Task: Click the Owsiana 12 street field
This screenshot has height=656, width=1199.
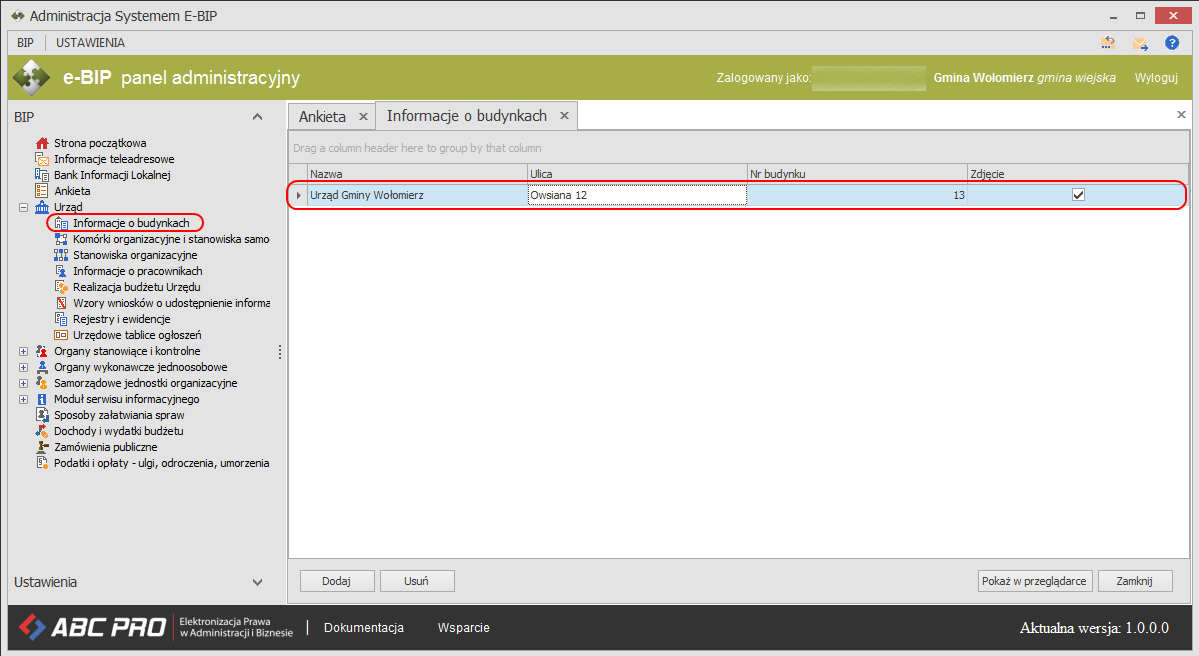Action: pyautogui.click(x=637, y=195)
